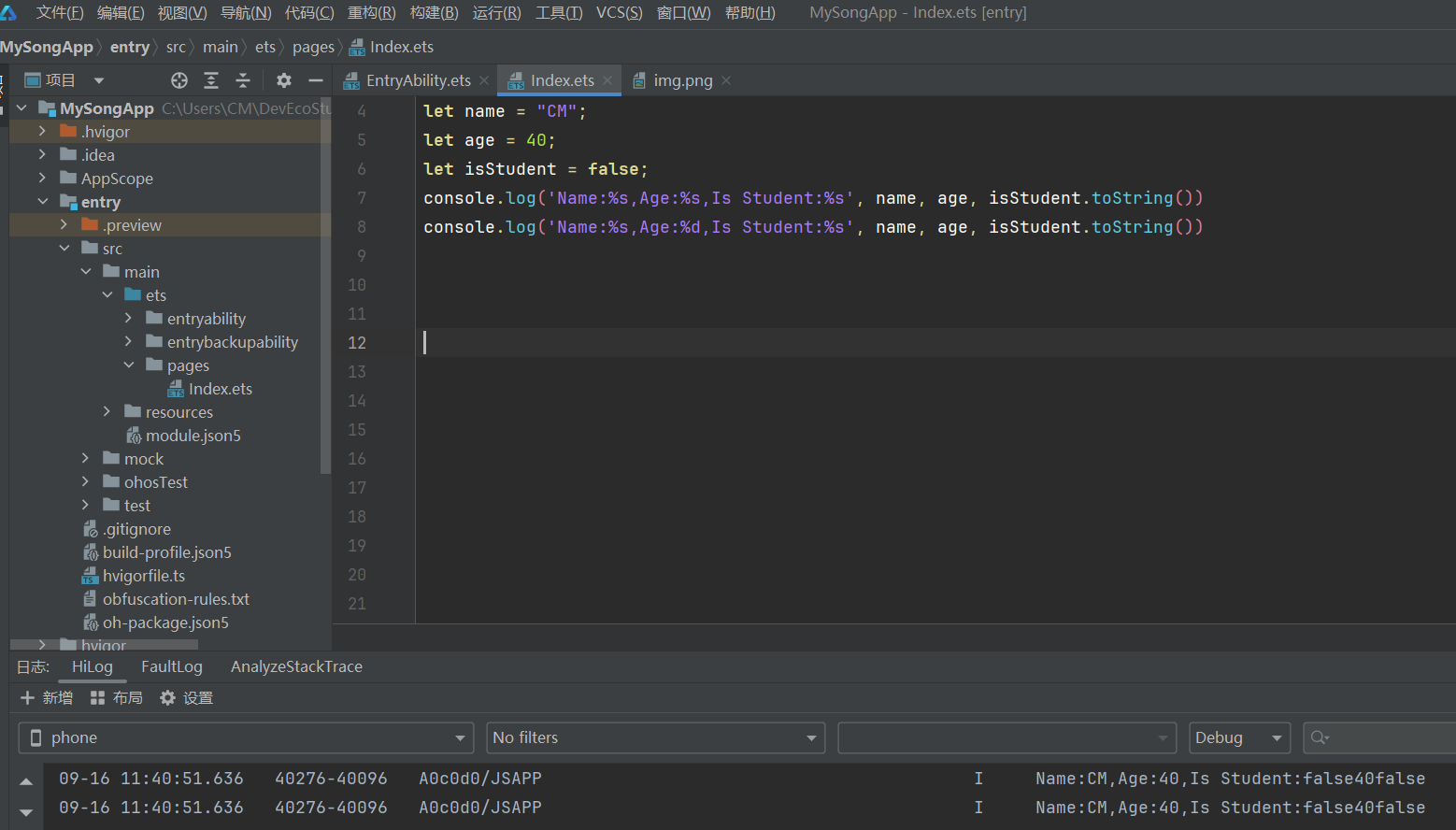This screenshot has height=830, width=1456.
Task: Expand the .preview folder
Action: [x=64, y=225]
